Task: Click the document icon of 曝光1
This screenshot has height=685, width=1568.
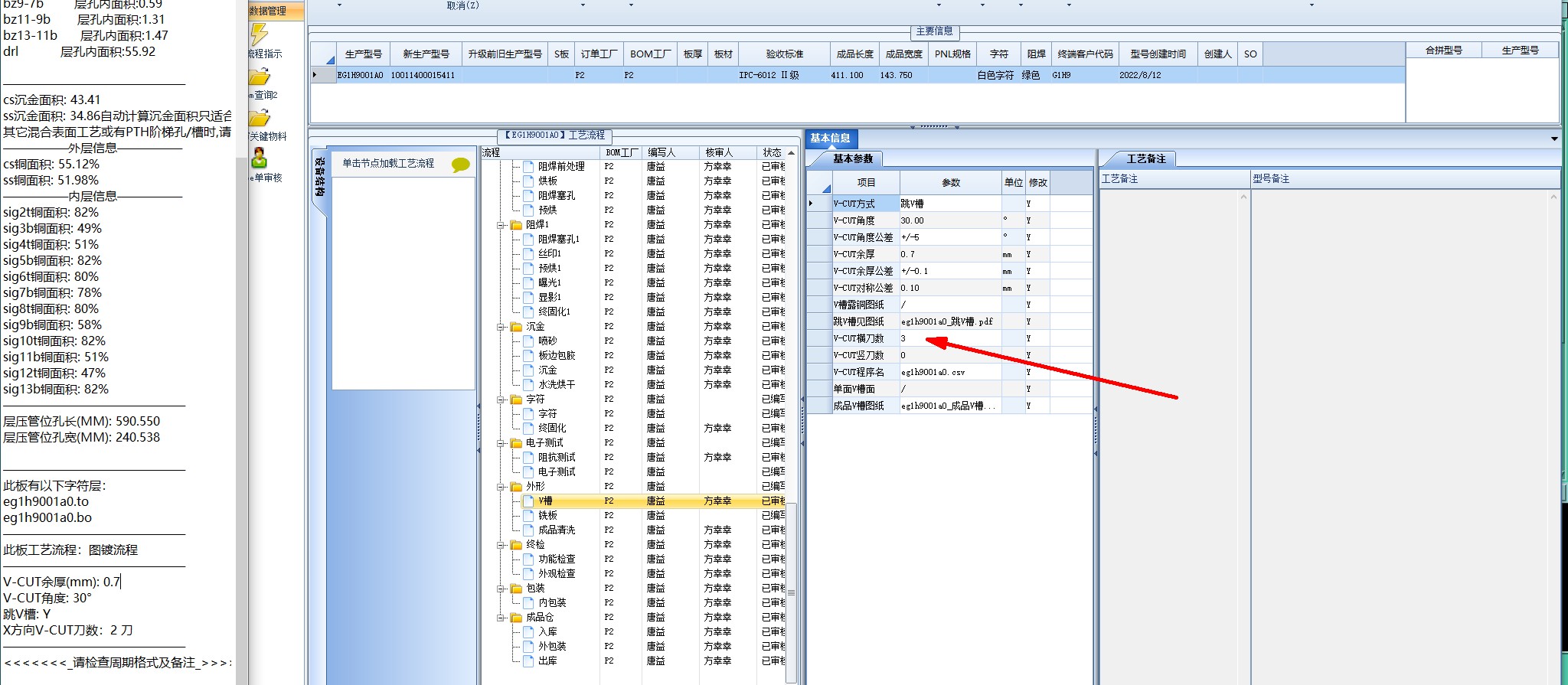Action: 528,282
